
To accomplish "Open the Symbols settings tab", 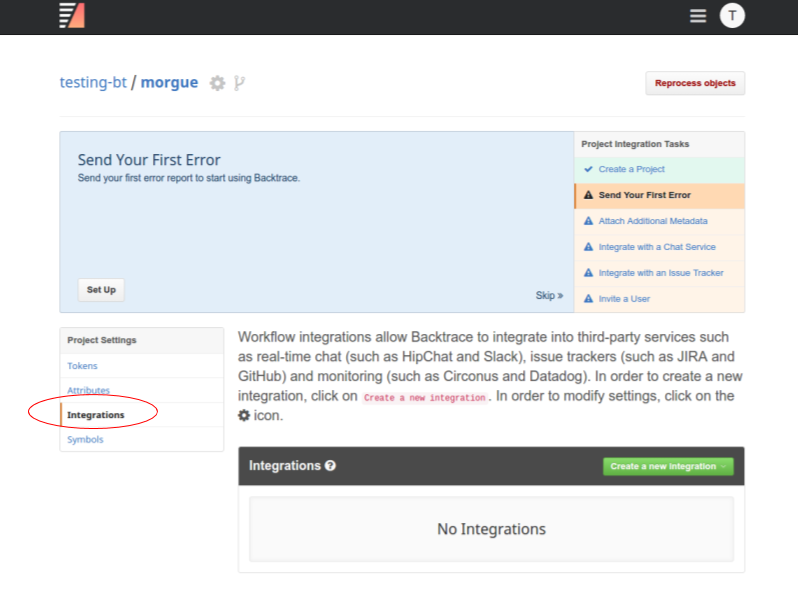I will click(85, 440).
